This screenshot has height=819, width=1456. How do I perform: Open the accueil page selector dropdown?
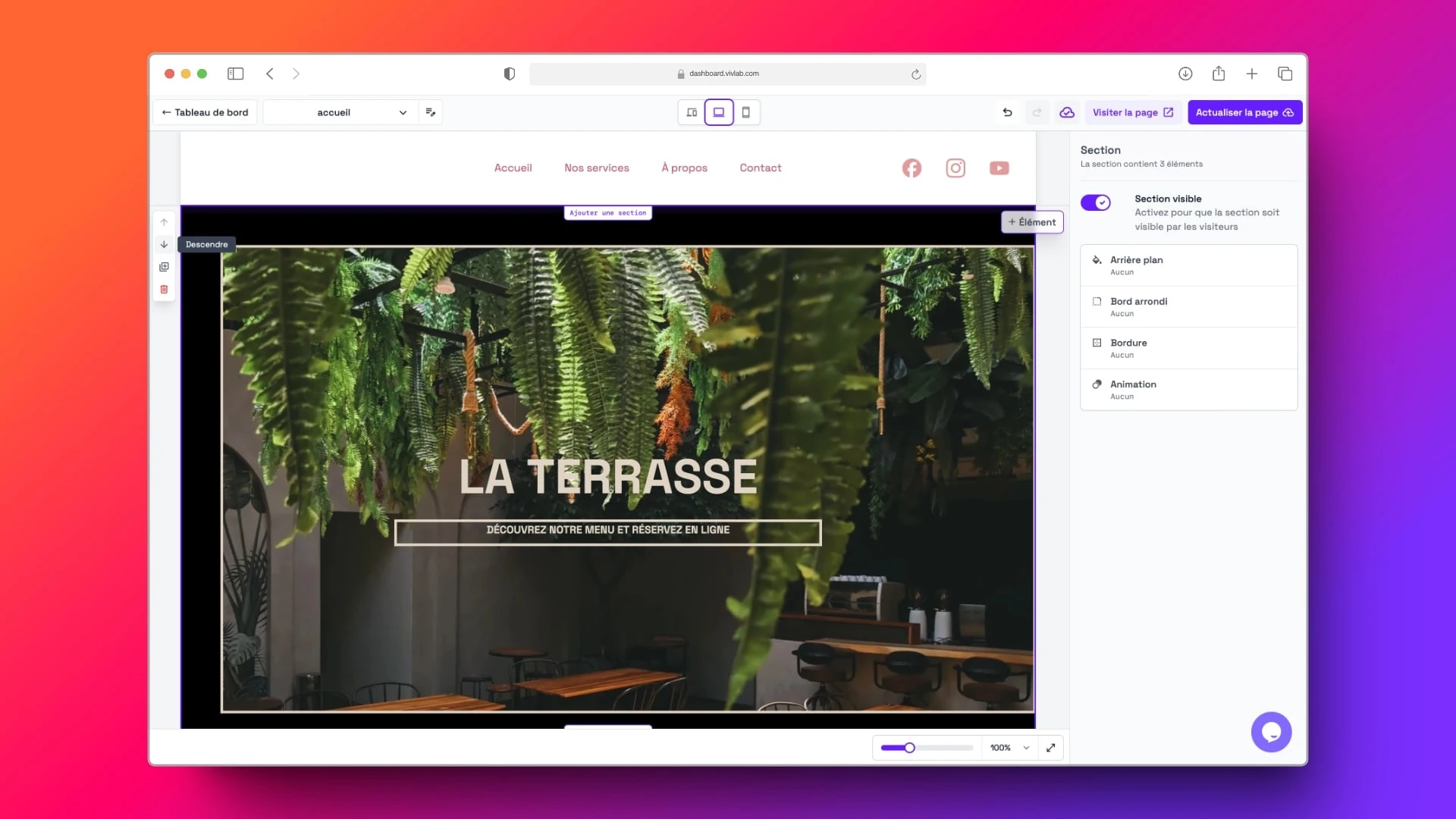point(340,112)
